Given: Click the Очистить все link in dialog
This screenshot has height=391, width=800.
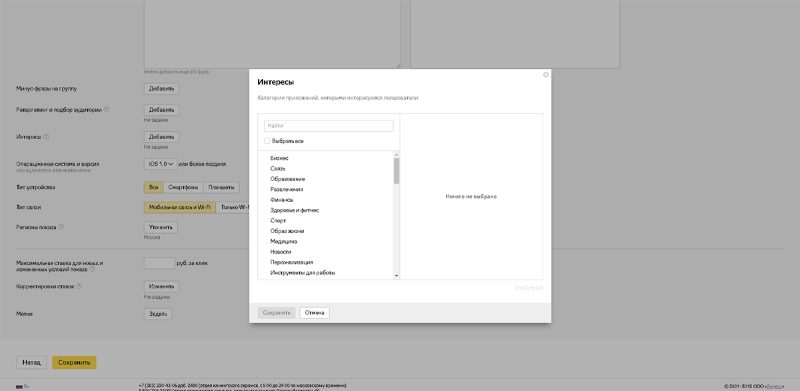Looking at the screenshot, I should 529,288.
